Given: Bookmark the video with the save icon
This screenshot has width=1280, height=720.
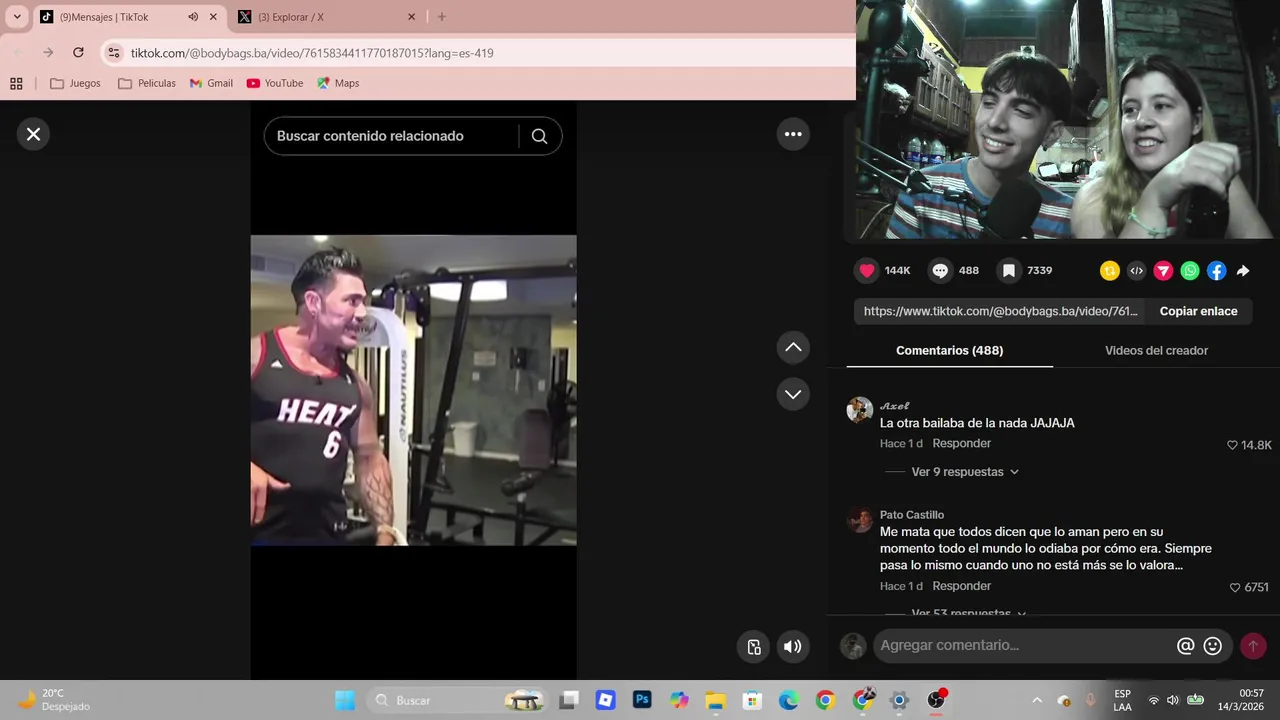Looking at the screenshot, I should [1009, 270].
